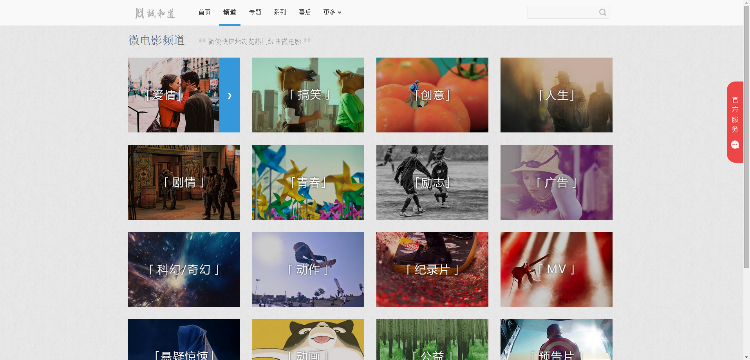Open the 纪录片 category tile
Viewport: 750px width, 360px height.
432,270
